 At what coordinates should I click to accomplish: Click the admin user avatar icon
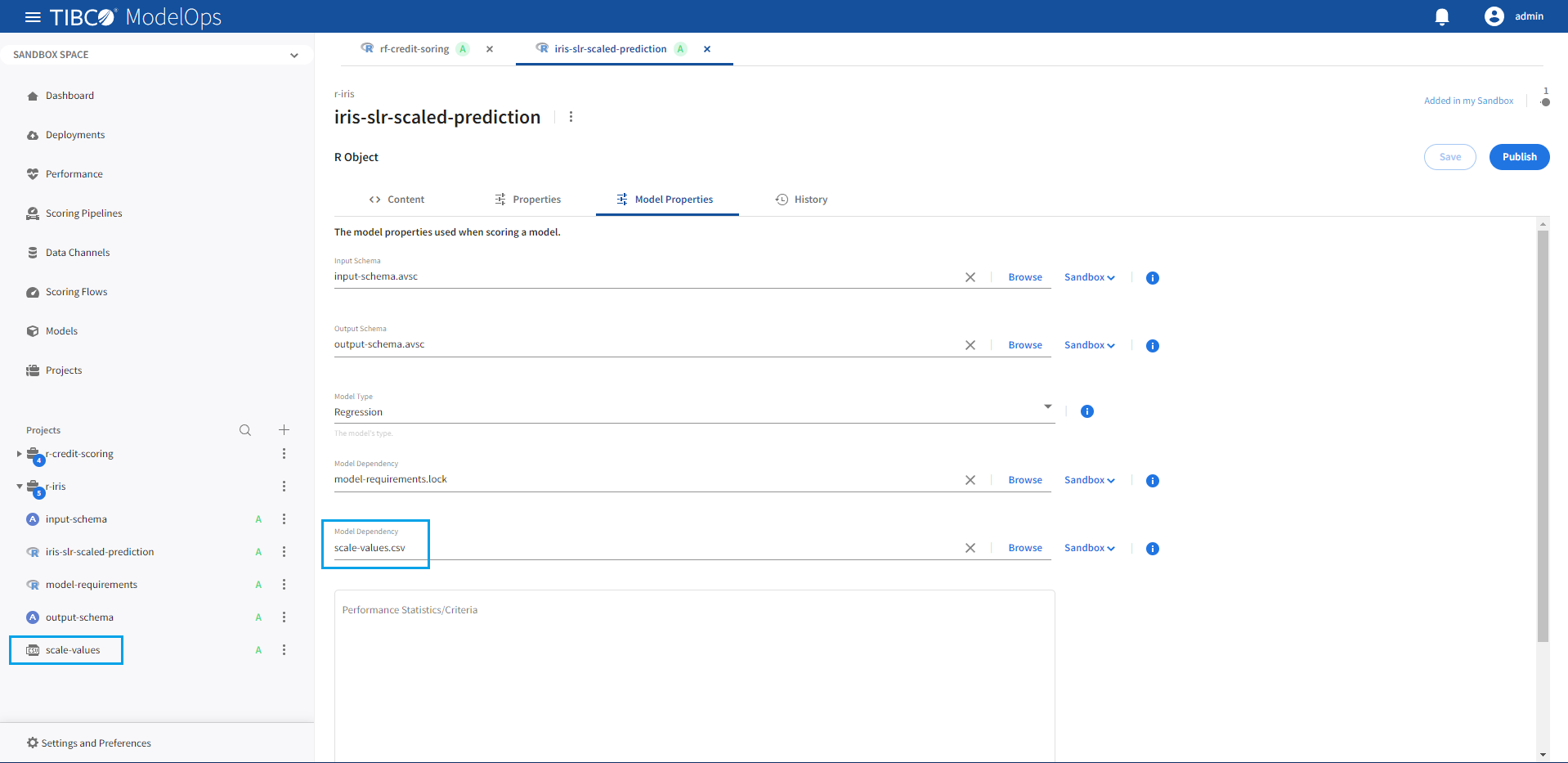coord(1494,16)
